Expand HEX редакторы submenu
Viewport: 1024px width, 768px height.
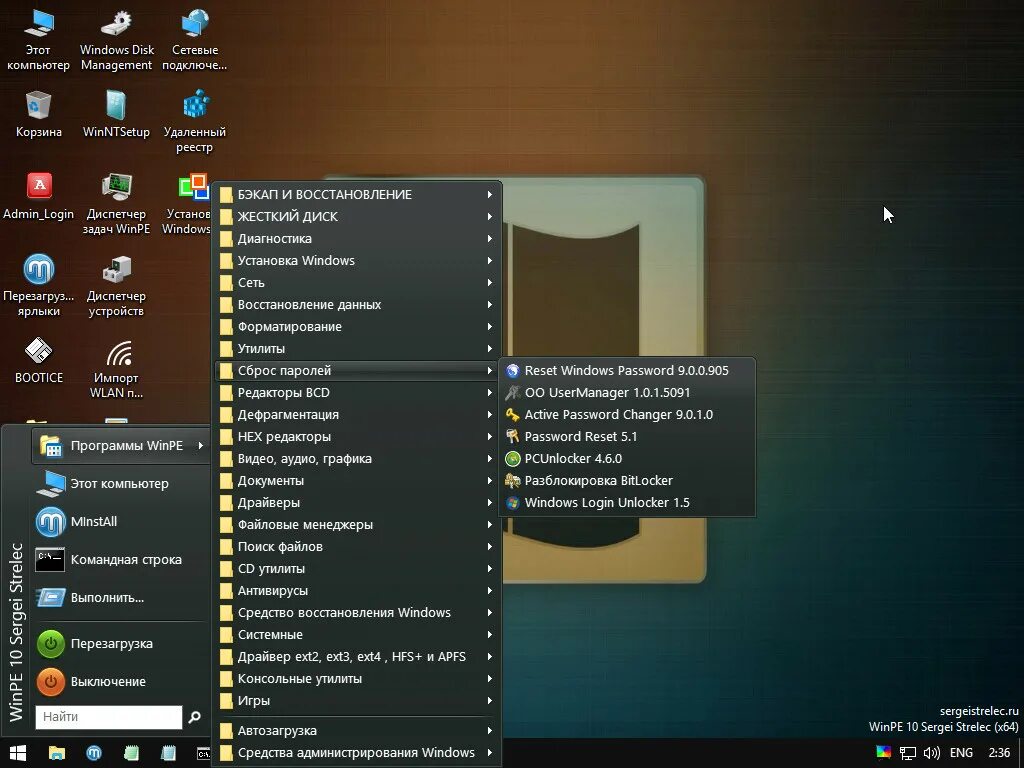tap(357, 436)
